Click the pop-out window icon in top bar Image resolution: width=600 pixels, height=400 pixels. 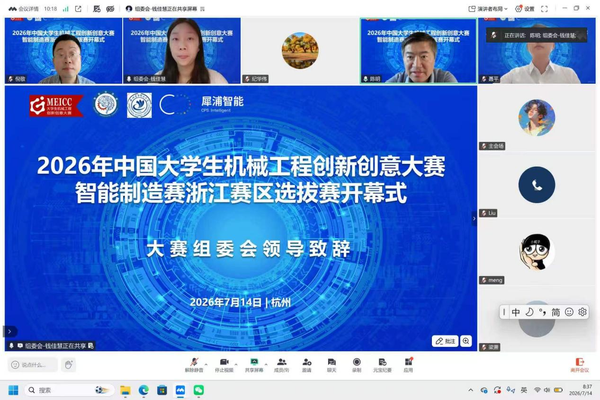coord(78,9)
